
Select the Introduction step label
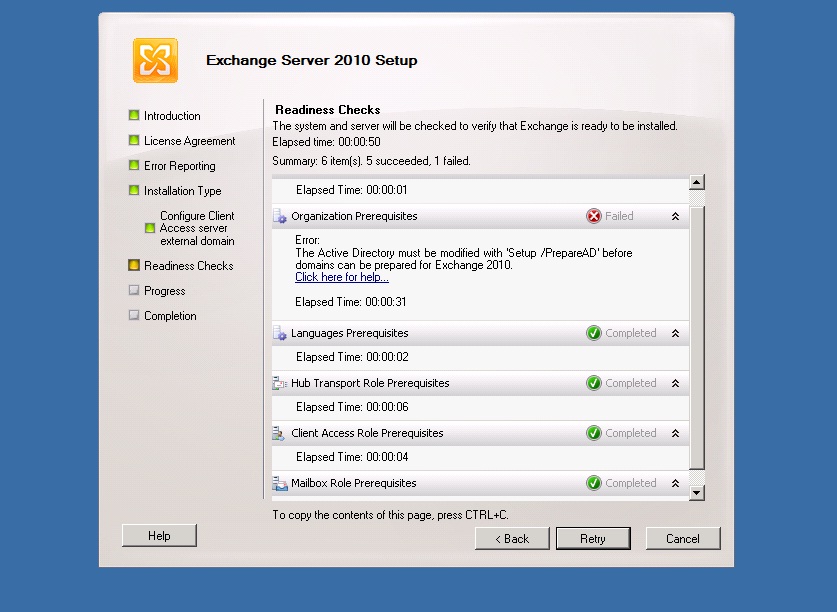[172, 116]
